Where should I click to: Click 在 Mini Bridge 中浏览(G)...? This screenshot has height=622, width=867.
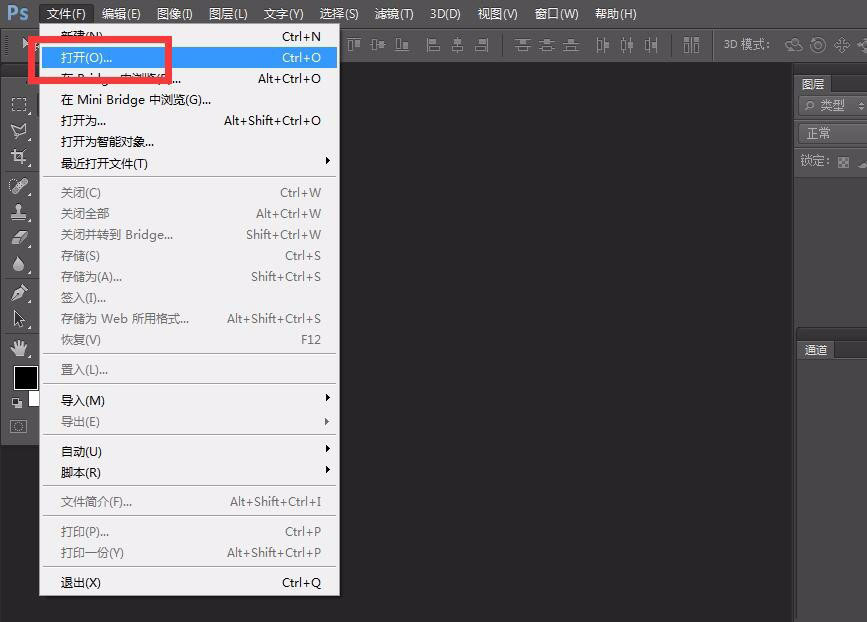click(136, 99)
